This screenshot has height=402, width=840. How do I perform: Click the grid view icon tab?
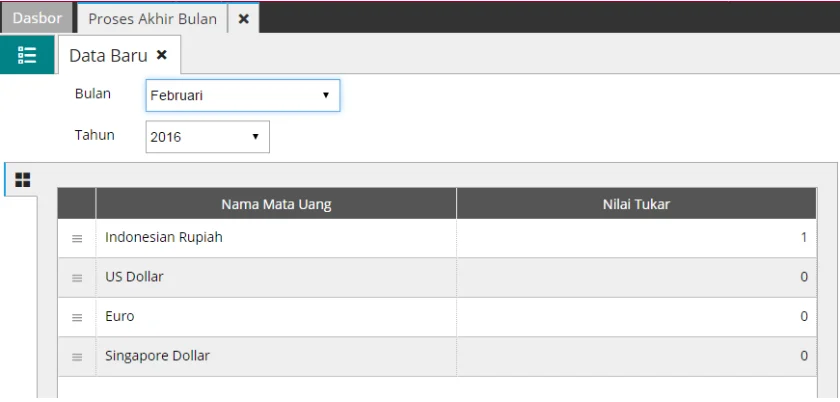(21, 180)
